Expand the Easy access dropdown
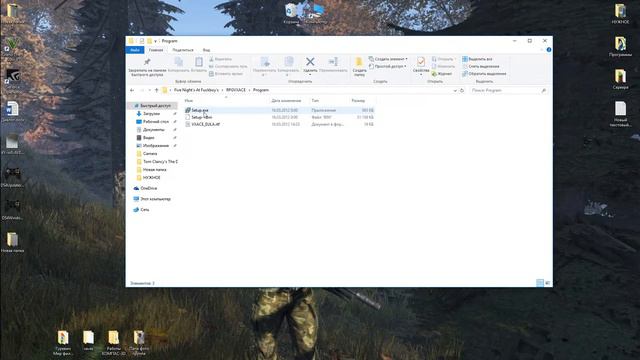 [405, 66]
